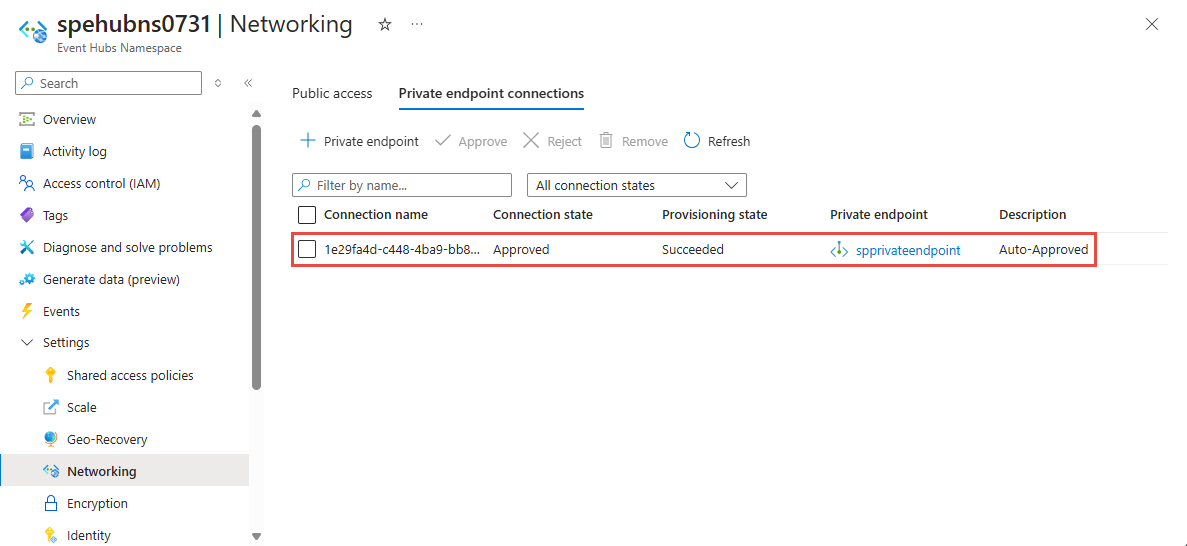Sort by Connection name column
This screenshot has height=546, width=1187.
[x=375, y=215]
